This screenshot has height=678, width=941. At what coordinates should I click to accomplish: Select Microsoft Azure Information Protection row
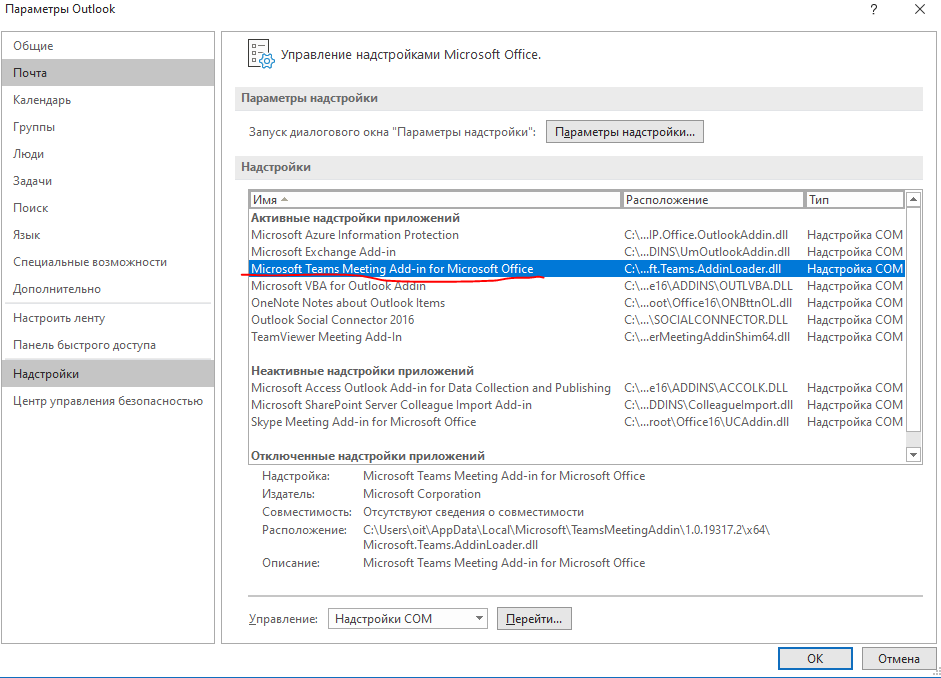577,235
